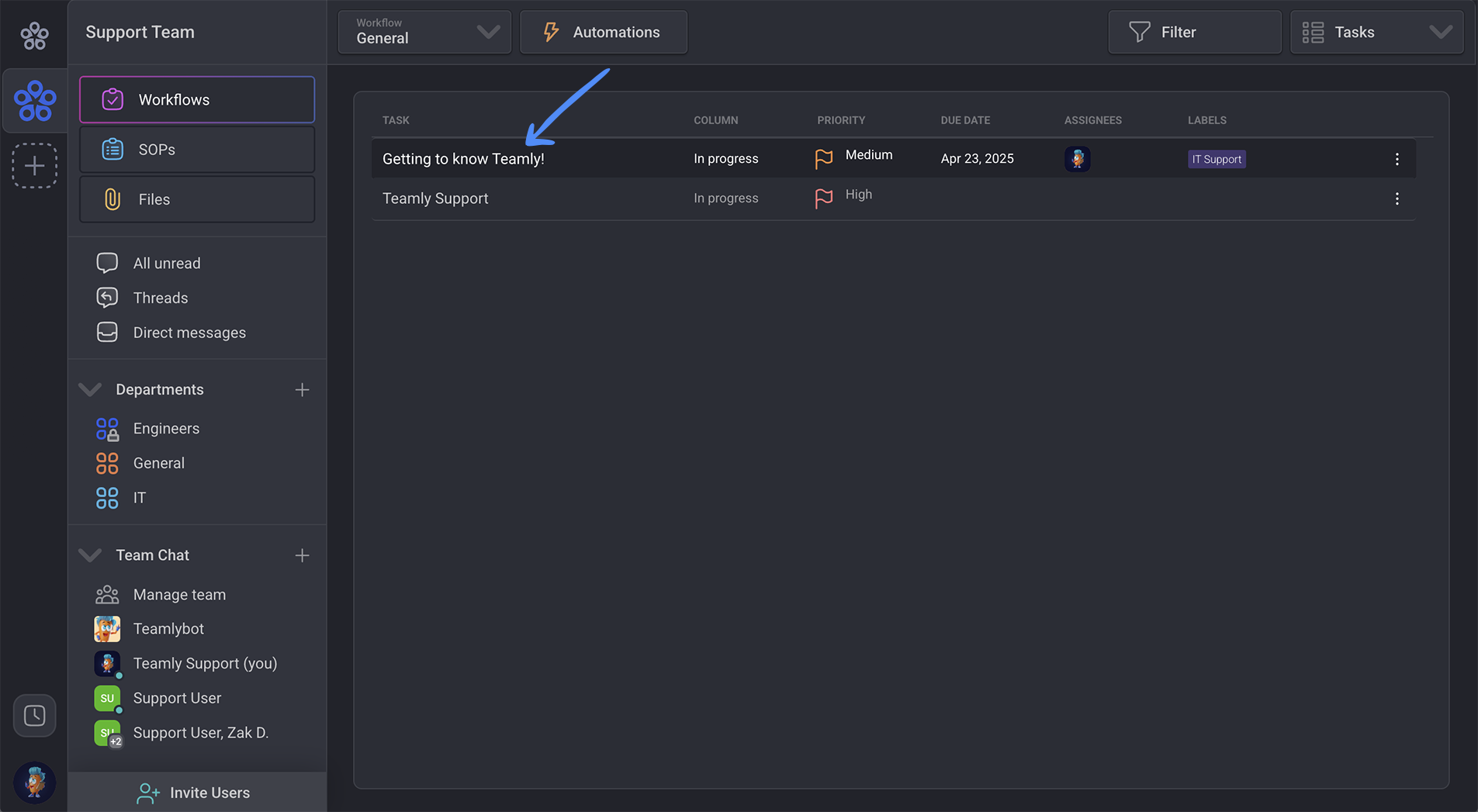Click the Medium priority flag icon
Screen dimensions: 1478x812
click(824, 158)
